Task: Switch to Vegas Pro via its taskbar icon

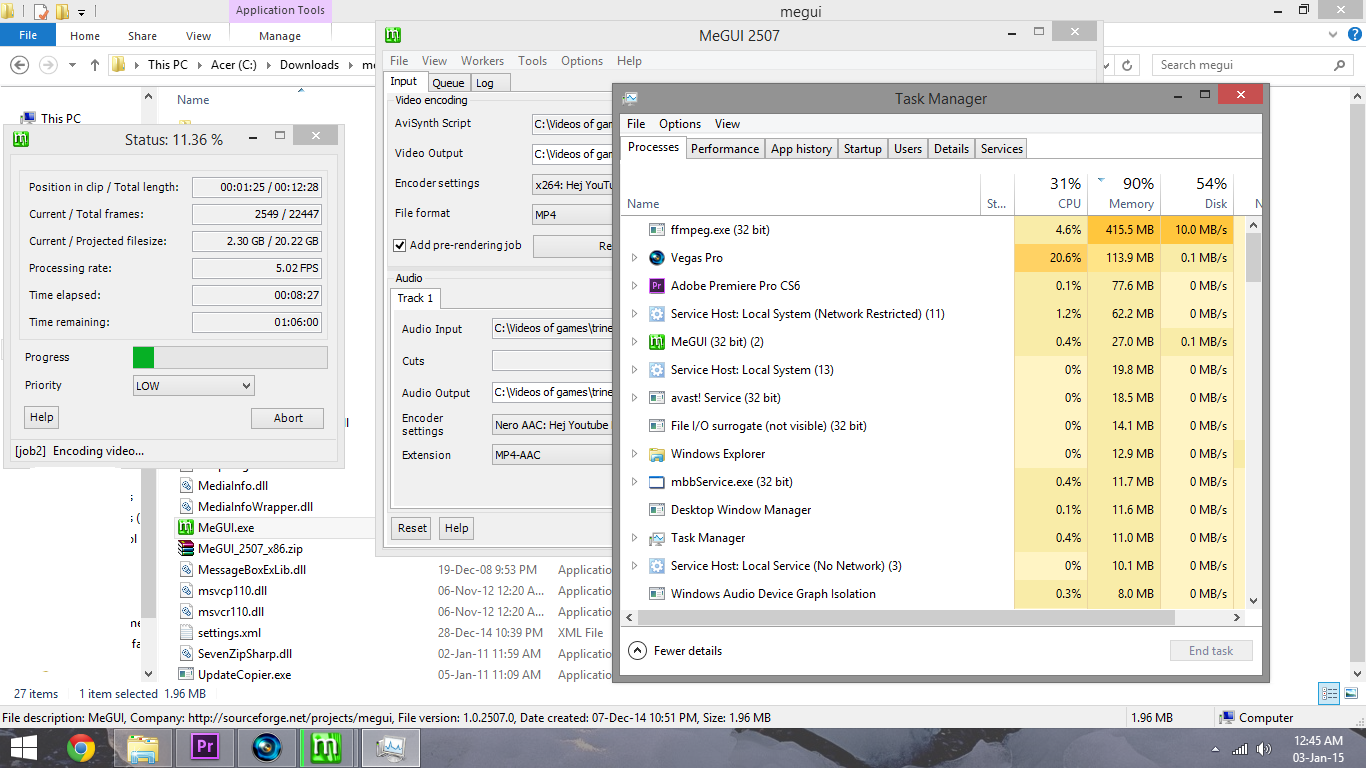Action: (x=267, y=747)
